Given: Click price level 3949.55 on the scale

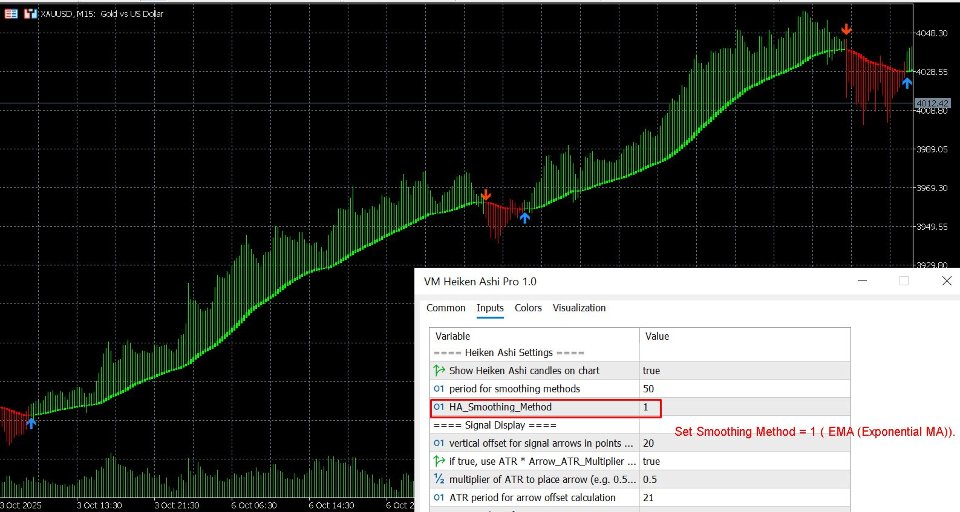Looking at the screenshot, I should [x=931, y=227].
